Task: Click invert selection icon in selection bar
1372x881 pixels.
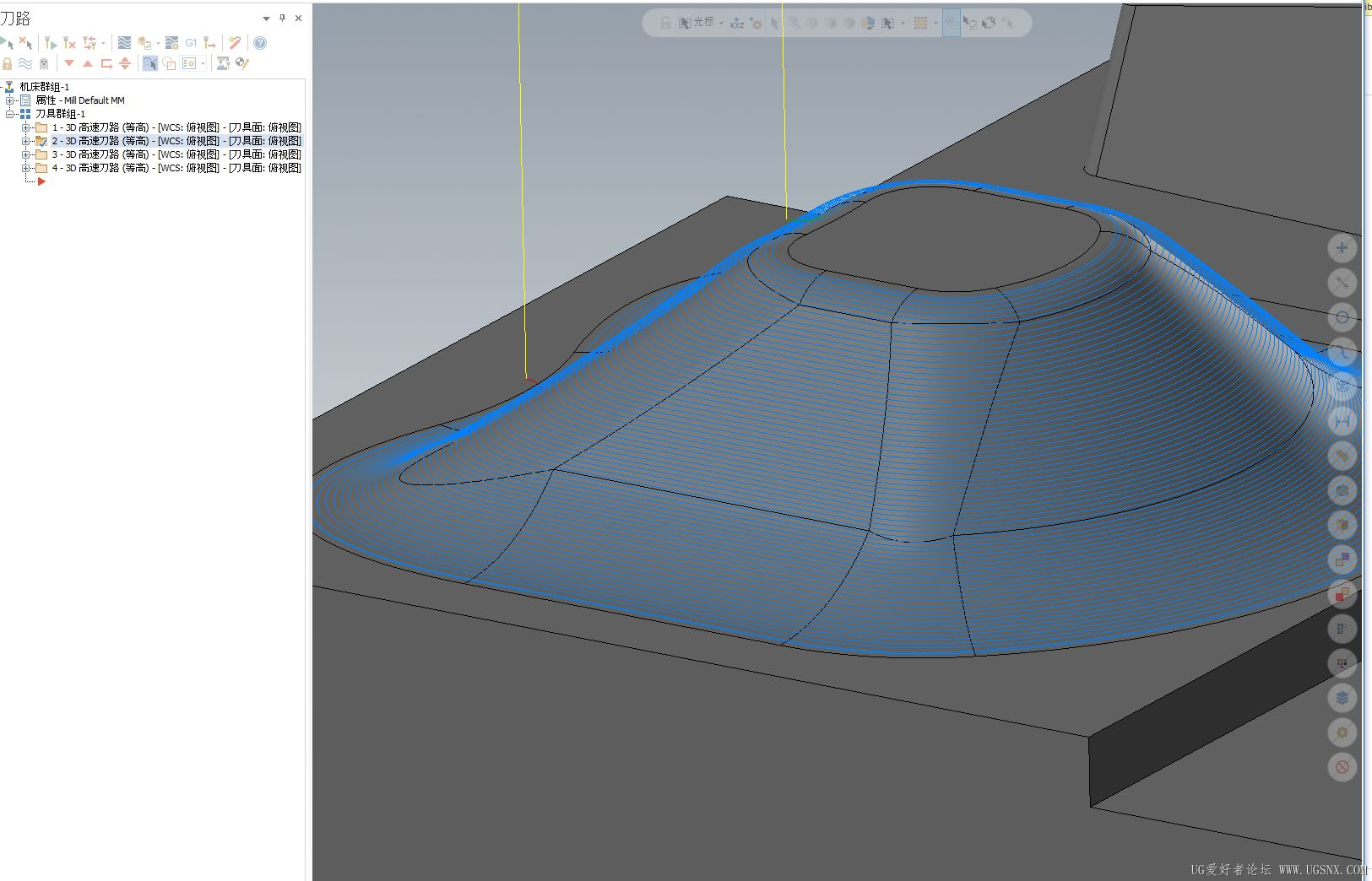Action: point(989,23)
